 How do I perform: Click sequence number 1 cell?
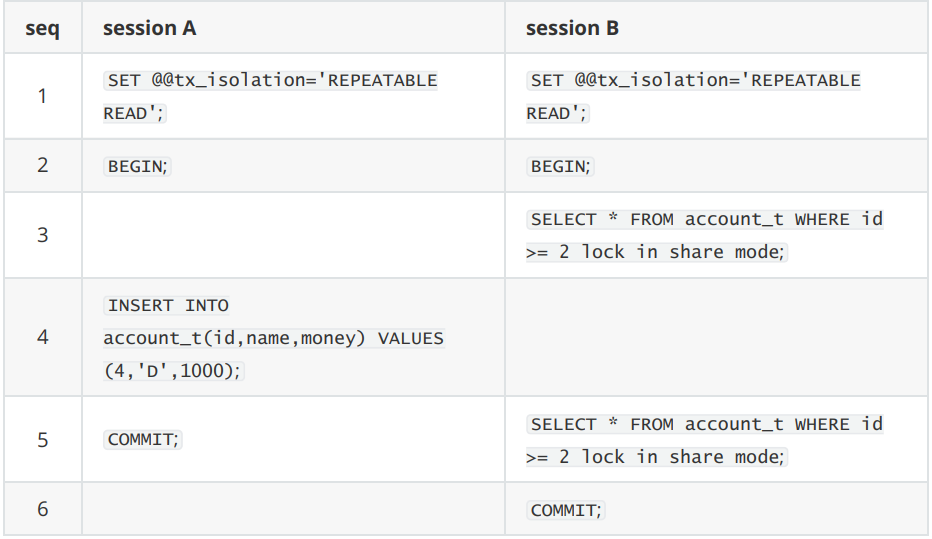pos(43,96)
